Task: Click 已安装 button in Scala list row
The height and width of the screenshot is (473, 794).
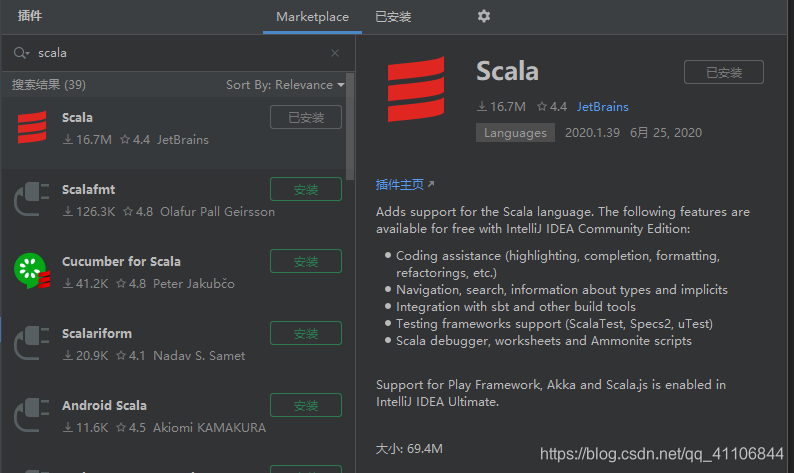Action: tap(306, 117)
